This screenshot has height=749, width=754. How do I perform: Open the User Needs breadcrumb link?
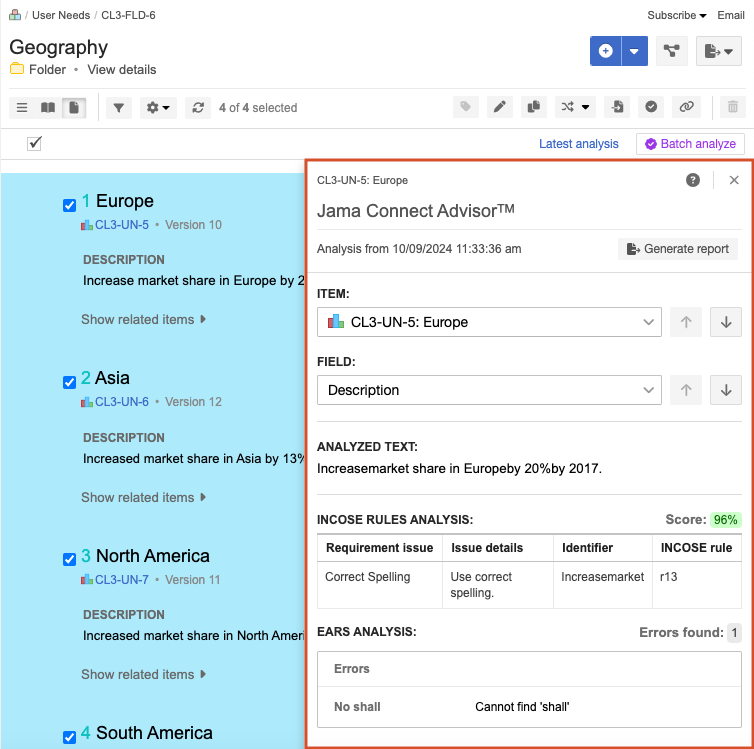pyautogui.click(x=61, y=15)
